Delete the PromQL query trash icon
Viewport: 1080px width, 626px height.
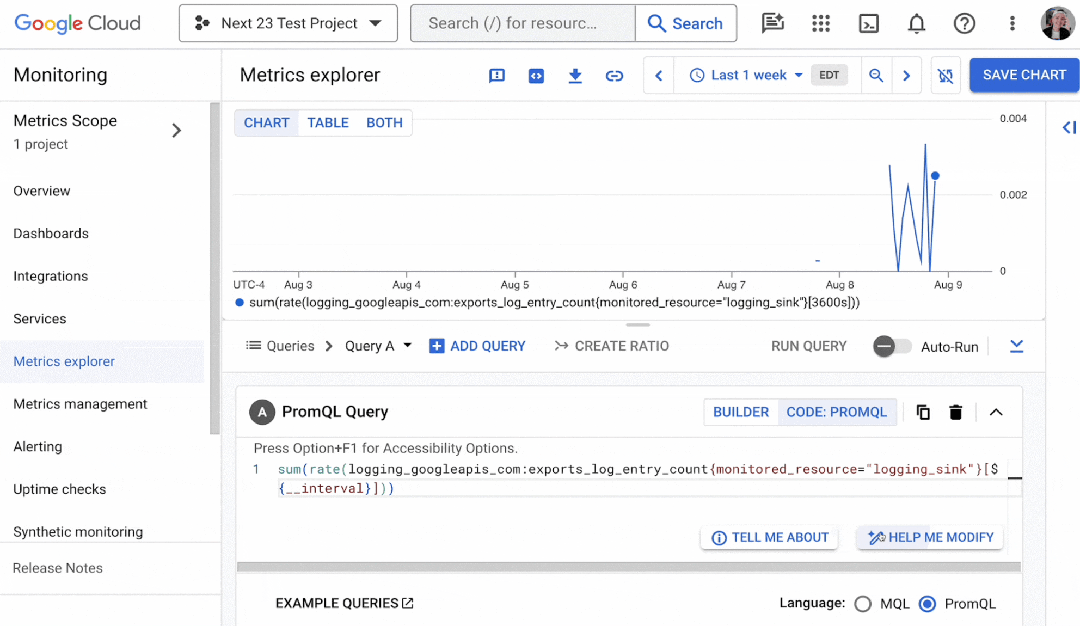(955, 413)
